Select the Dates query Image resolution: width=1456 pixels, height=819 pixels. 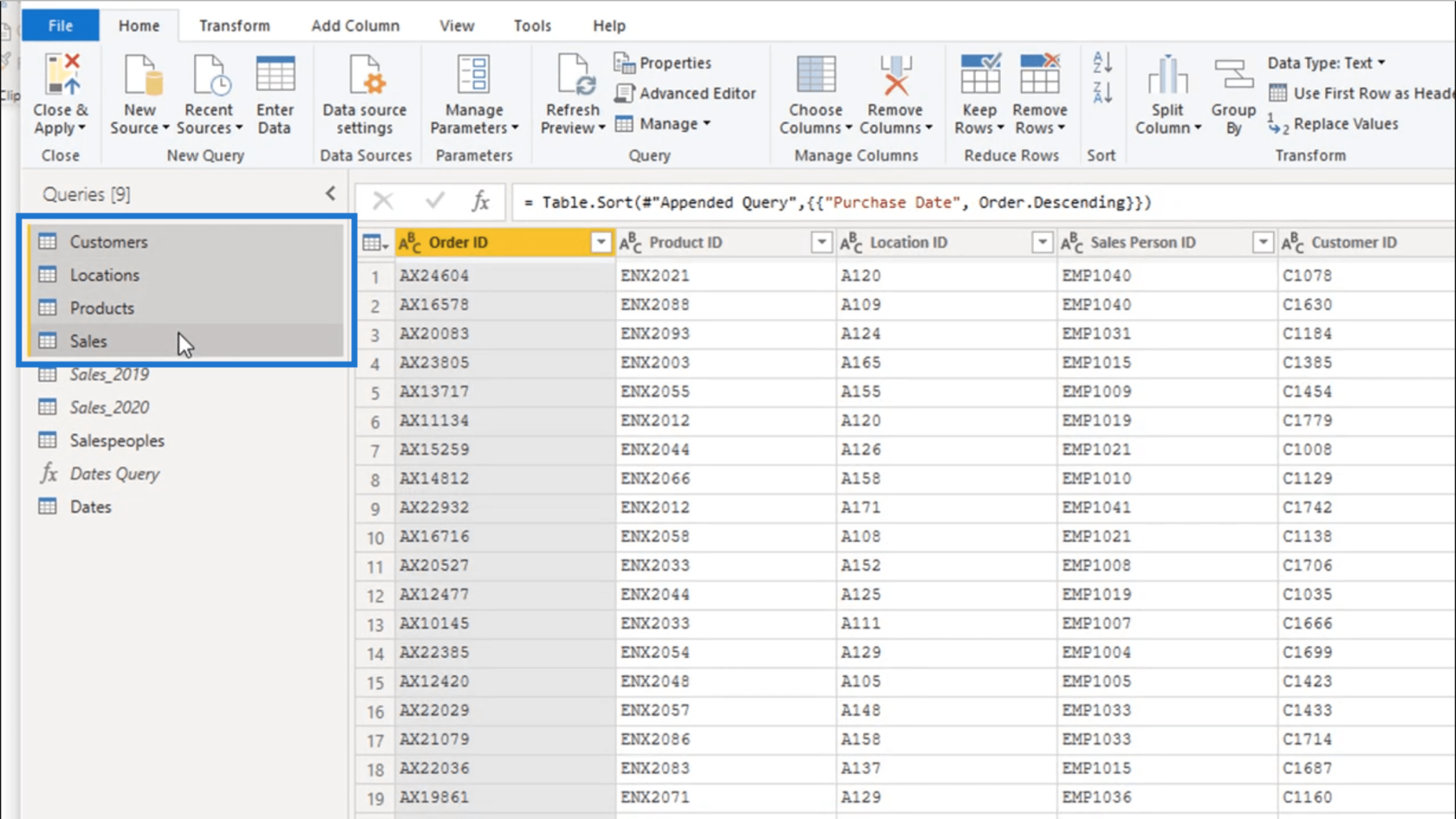186,506
